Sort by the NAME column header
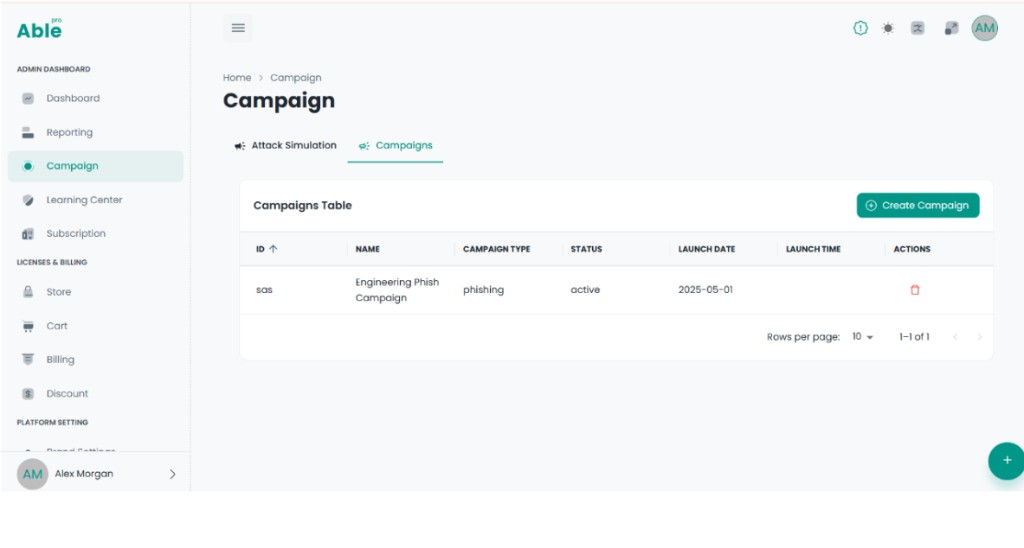 (x=368, y=249)
